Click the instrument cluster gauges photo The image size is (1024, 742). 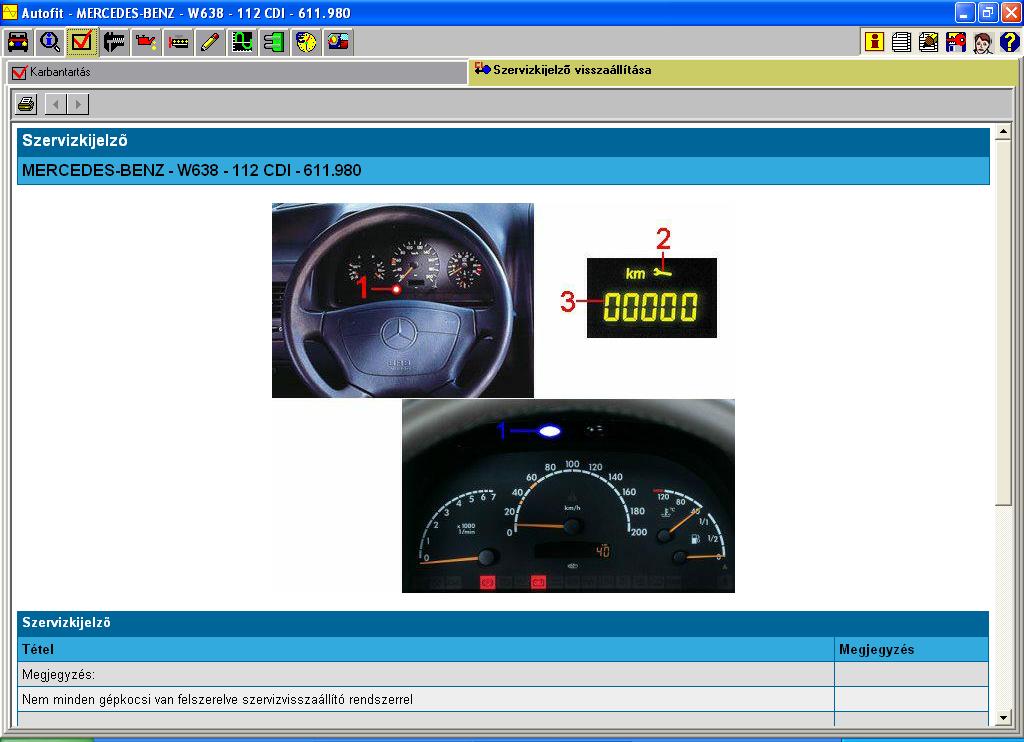(568, 496)
